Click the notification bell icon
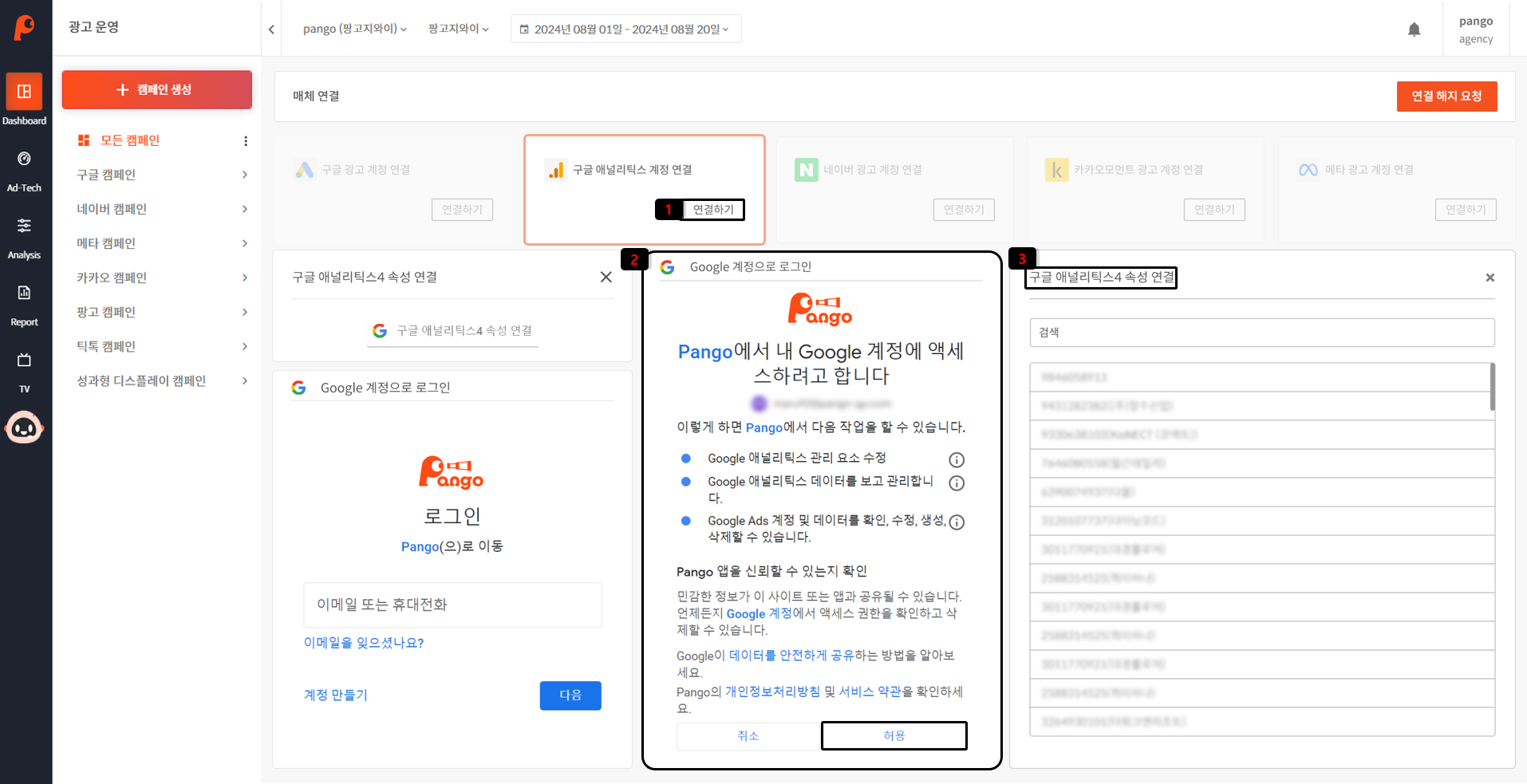 point(1414,30)
